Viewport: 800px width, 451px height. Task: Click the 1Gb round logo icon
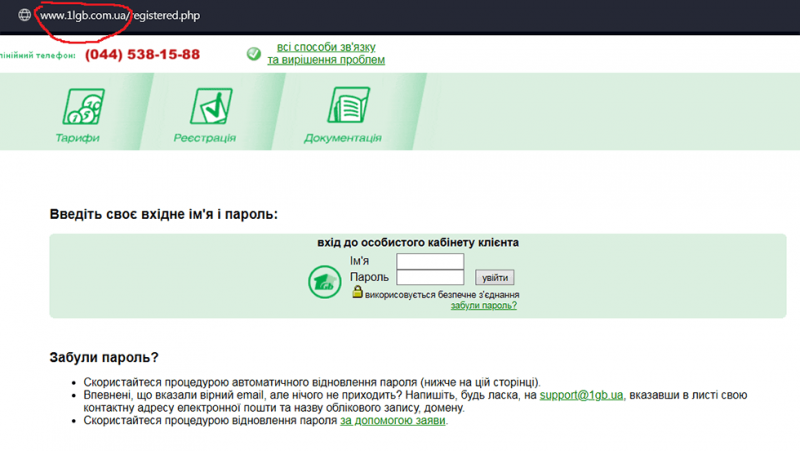(x=324, y=282)
